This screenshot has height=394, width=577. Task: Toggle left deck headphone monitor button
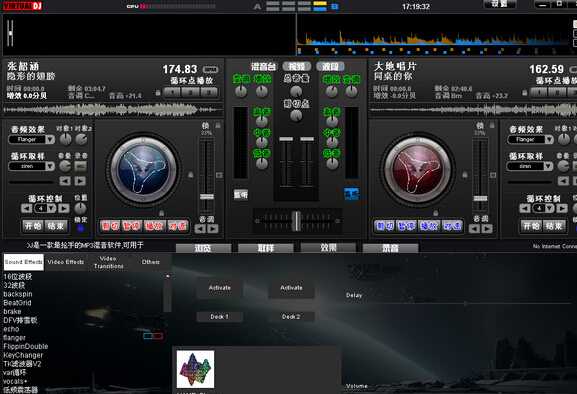(x=241, y=194)
